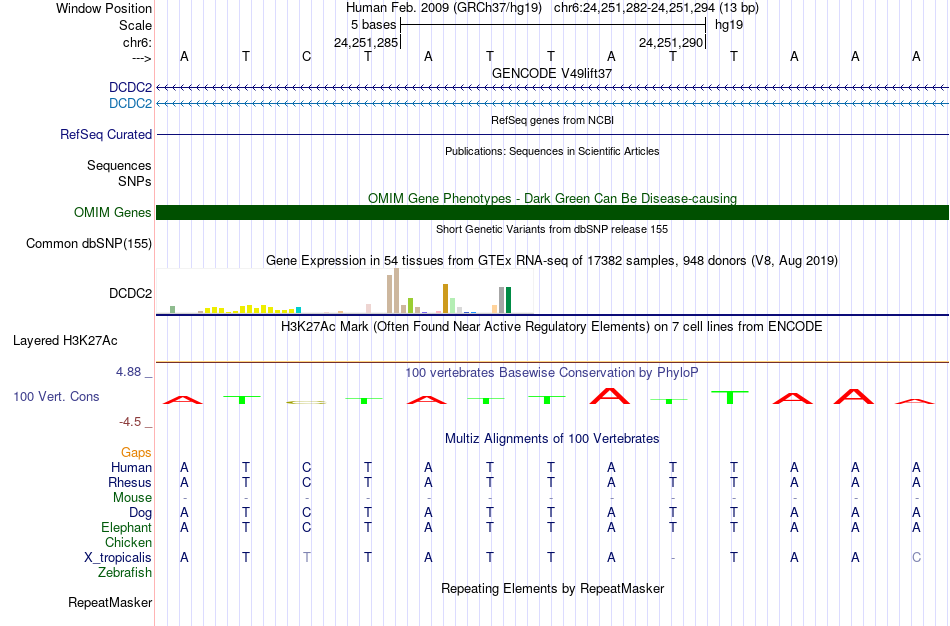950x626 pixels.
Task: Click the "5 bases" scale label
Action: [x=373, y=25]
